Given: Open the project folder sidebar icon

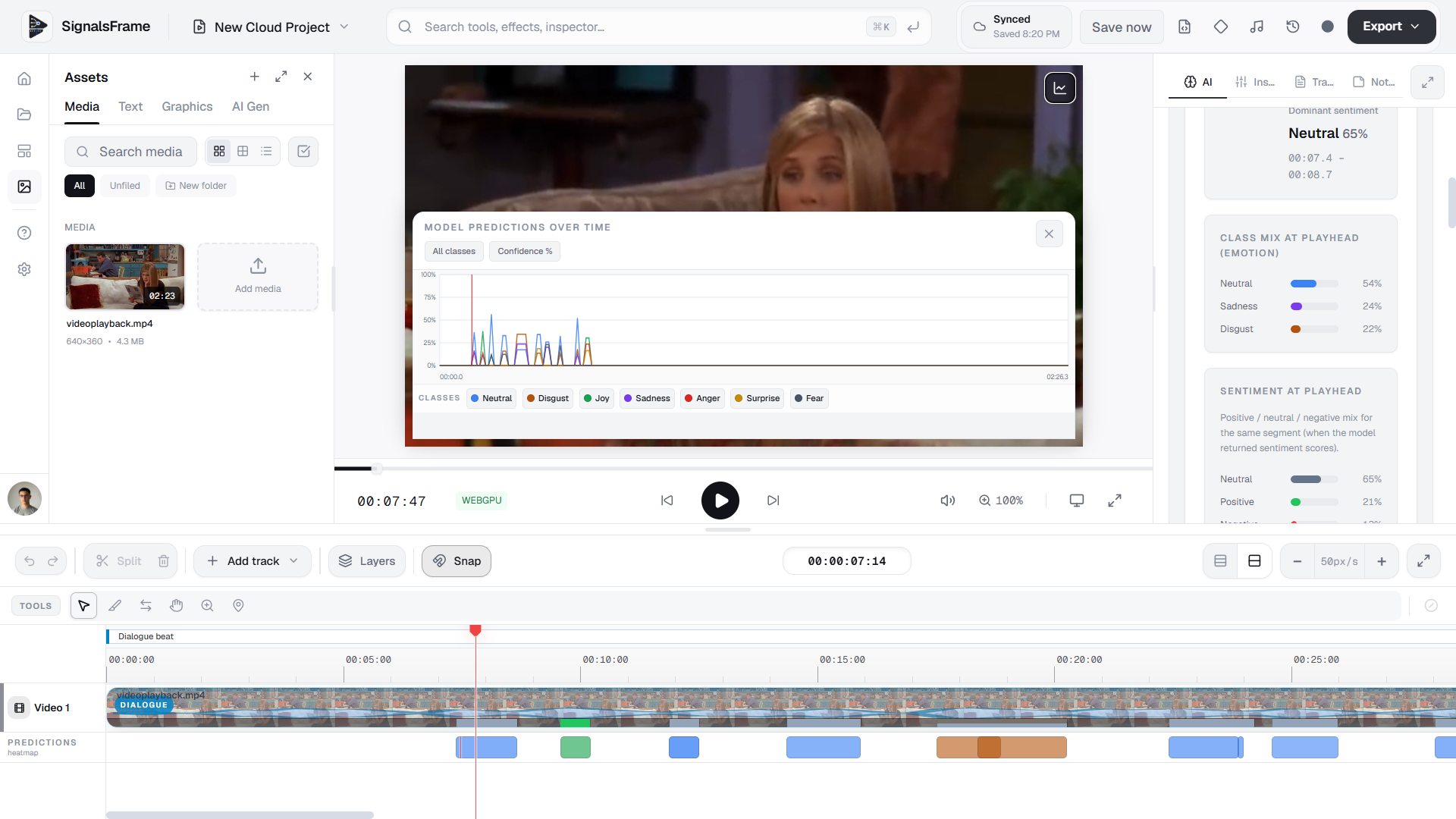Looking at the screenshot, I should coord(24,115).
